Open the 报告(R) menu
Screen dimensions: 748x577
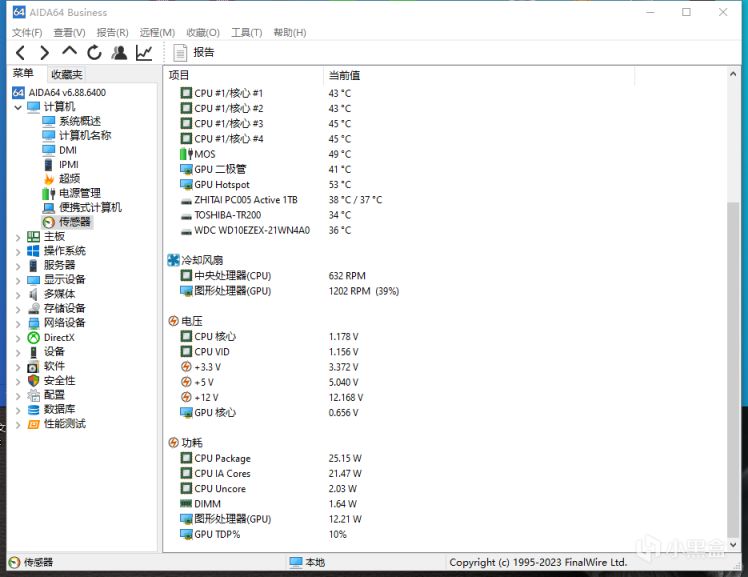113,32
